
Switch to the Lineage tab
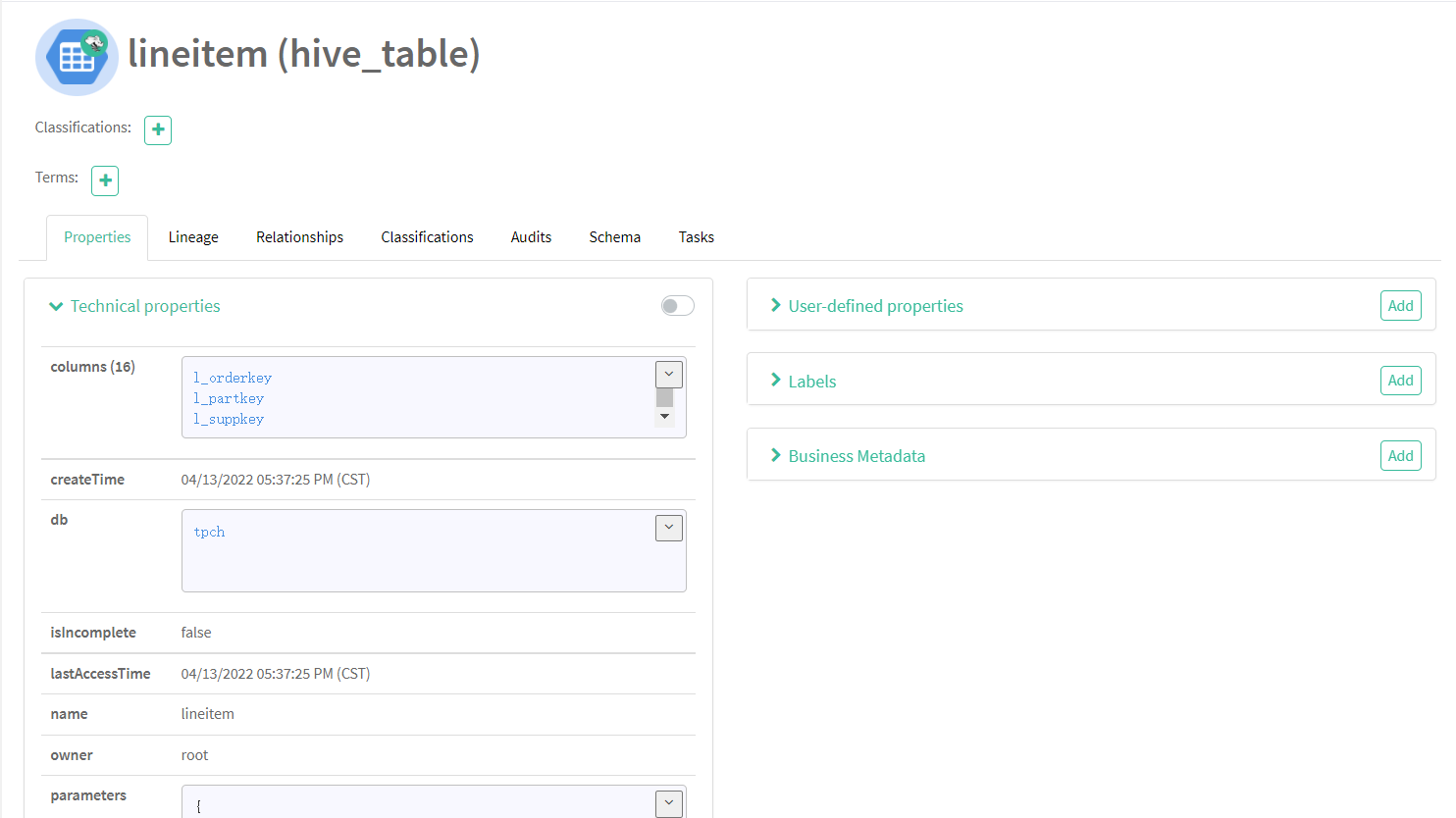pos(192,236)
